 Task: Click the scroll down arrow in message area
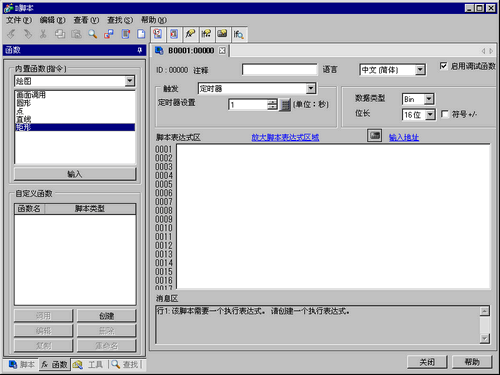484,338
